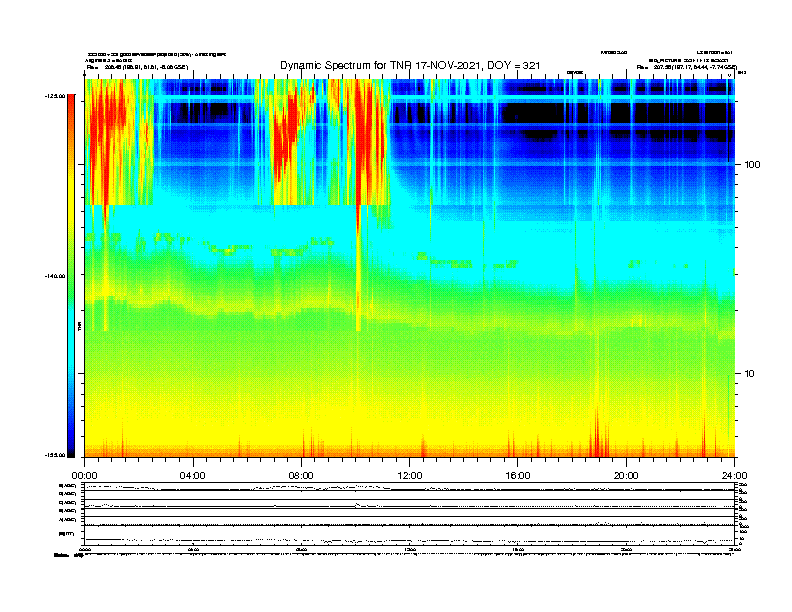The image size is (792, 612).
Task: Click the '00:00' time axis label under the spectrum
Action: pos(84,476)
